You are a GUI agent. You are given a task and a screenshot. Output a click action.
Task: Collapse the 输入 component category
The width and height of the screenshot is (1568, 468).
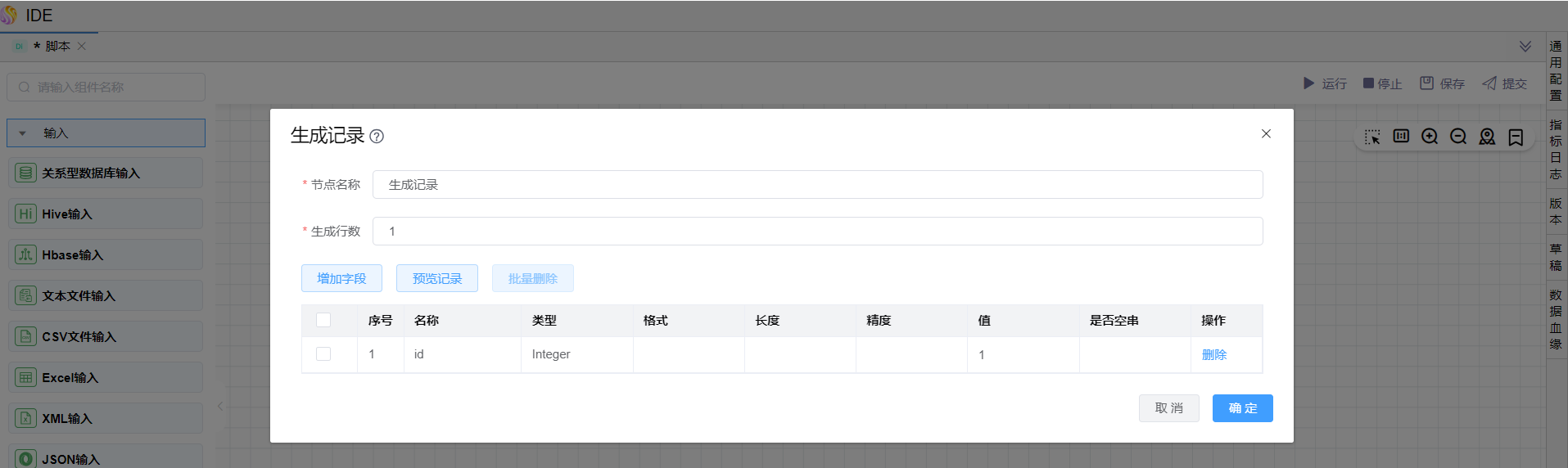[23, 133]
